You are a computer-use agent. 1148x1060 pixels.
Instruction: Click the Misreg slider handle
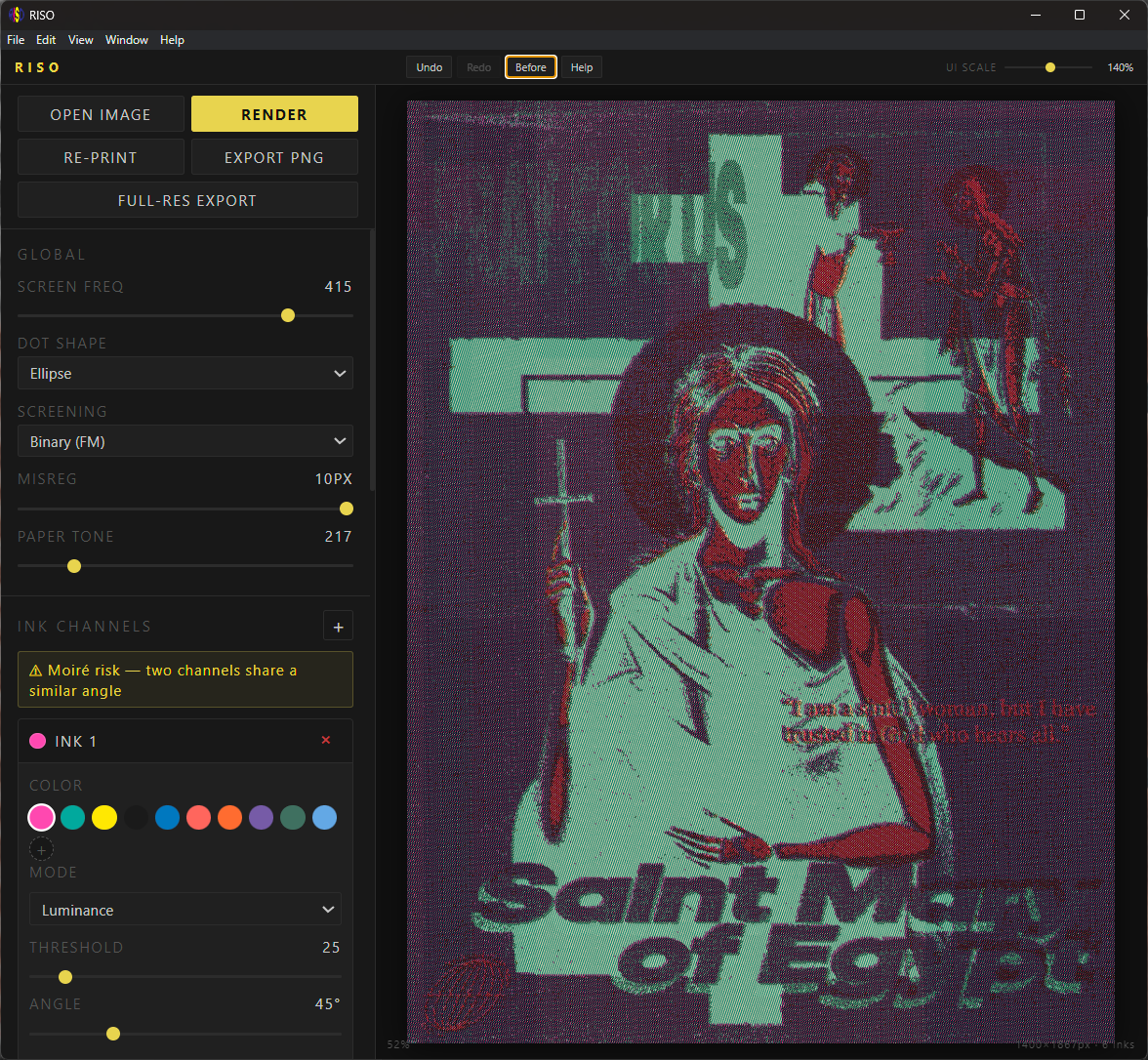[x=347, y=509]
